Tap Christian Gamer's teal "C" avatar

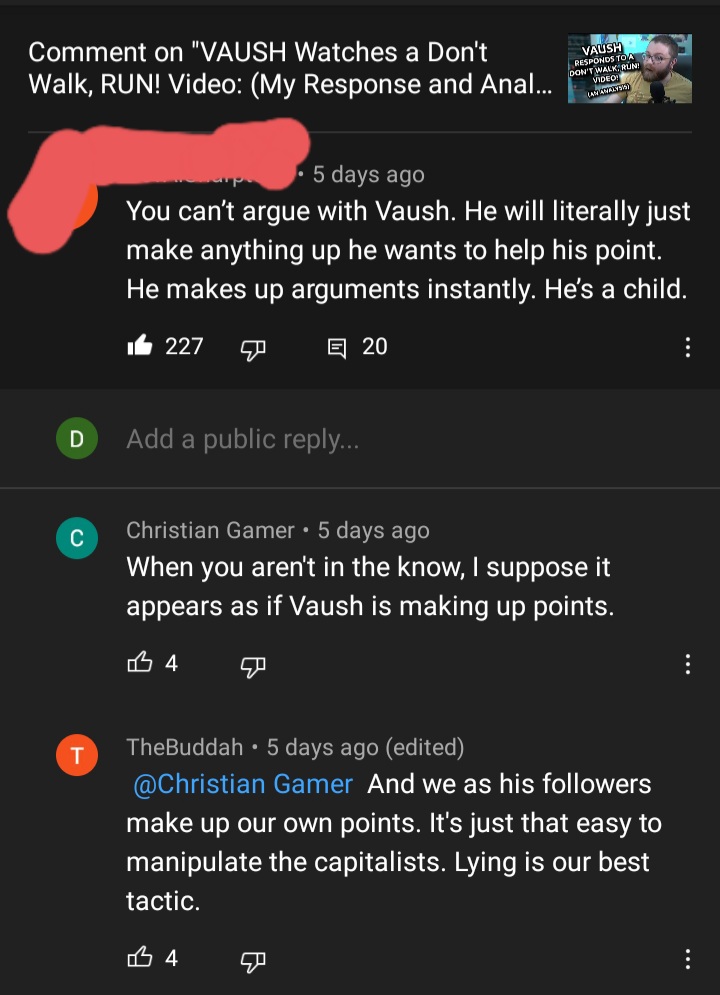[76, 539]
